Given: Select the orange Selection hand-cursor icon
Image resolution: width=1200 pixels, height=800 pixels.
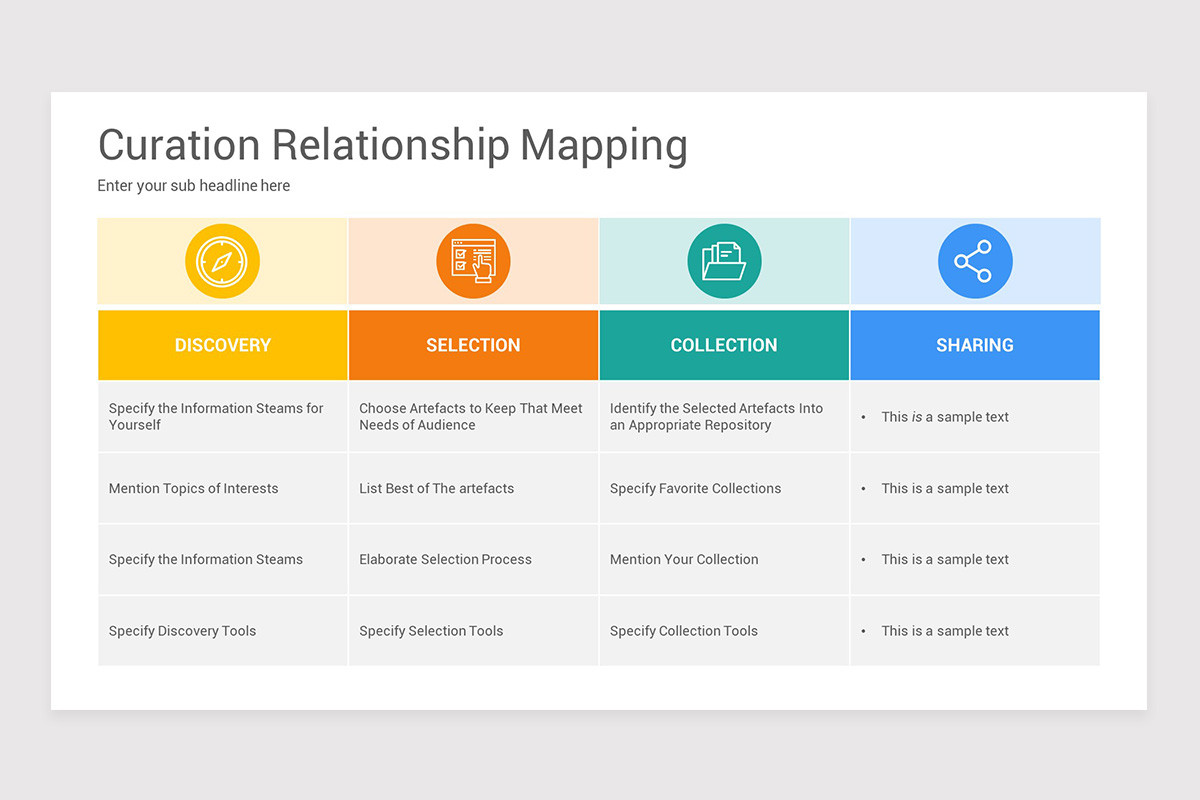Looking at the screenshot, I should 473,260.
